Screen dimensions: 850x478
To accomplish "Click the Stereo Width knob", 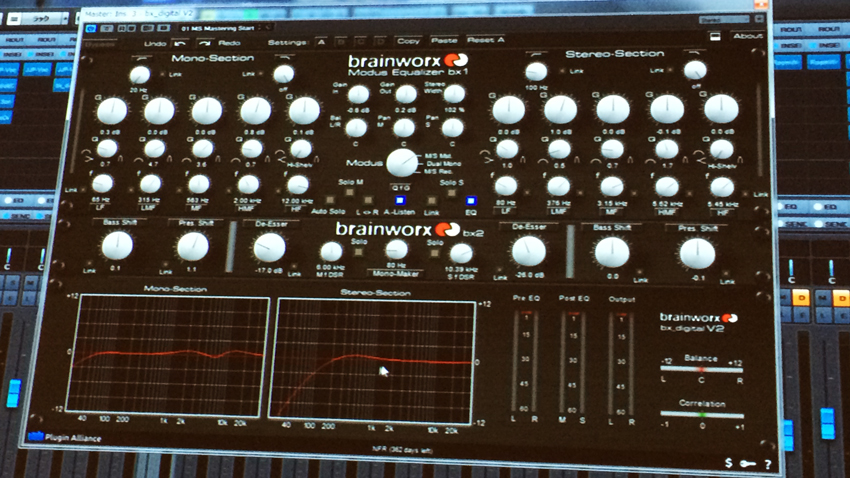I will point(454,94).
